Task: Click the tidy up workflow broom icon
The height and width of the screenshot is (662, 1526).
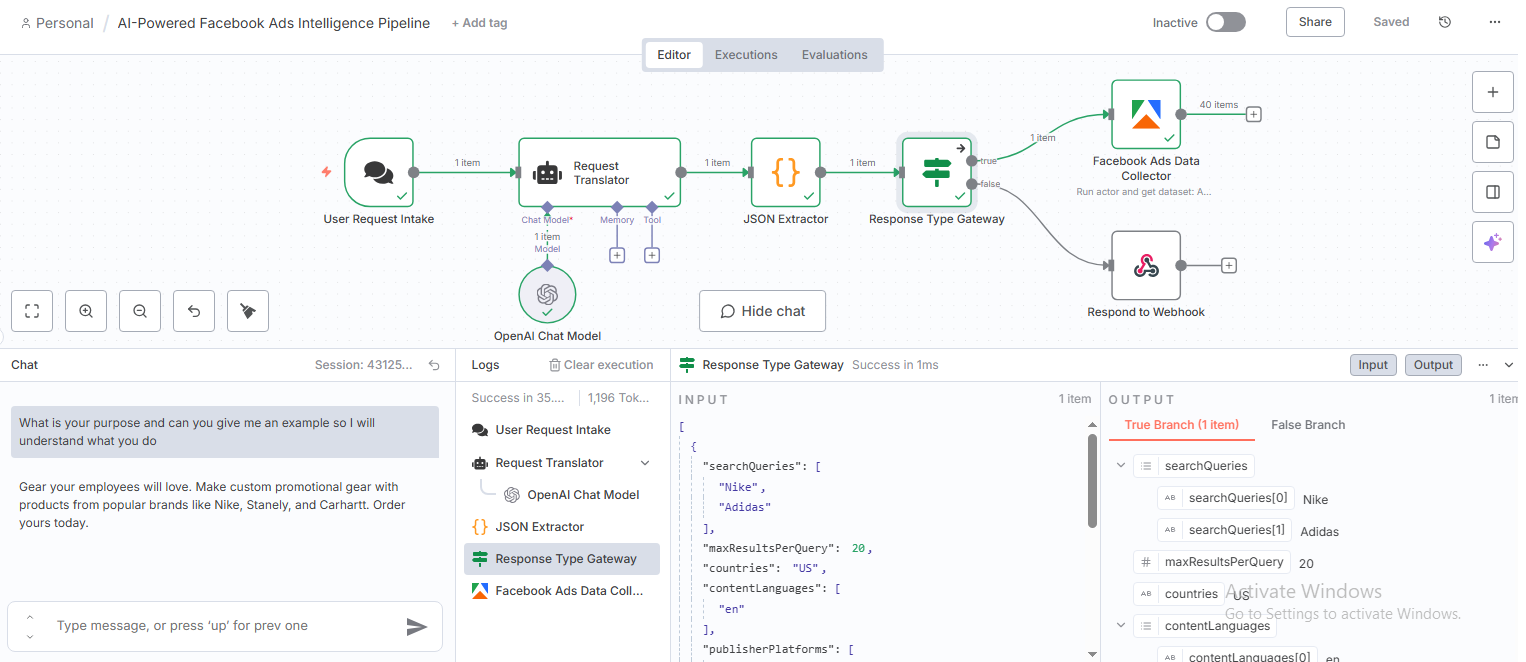Action: coord(247,311)
